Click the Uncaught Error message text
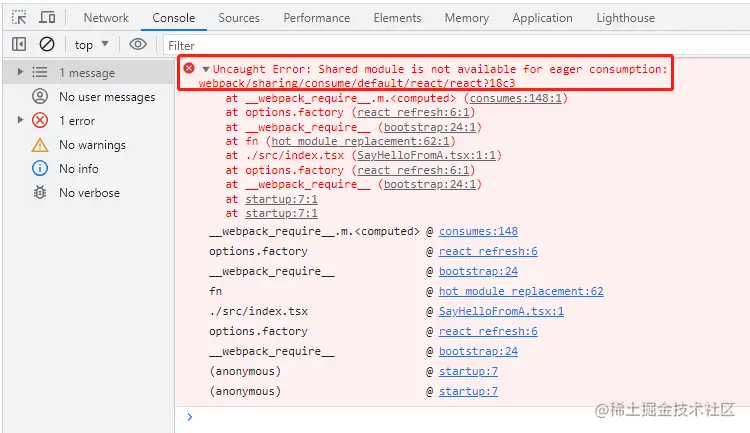The height and width of the screenshot is (433, 750). (x=440, y=69)
